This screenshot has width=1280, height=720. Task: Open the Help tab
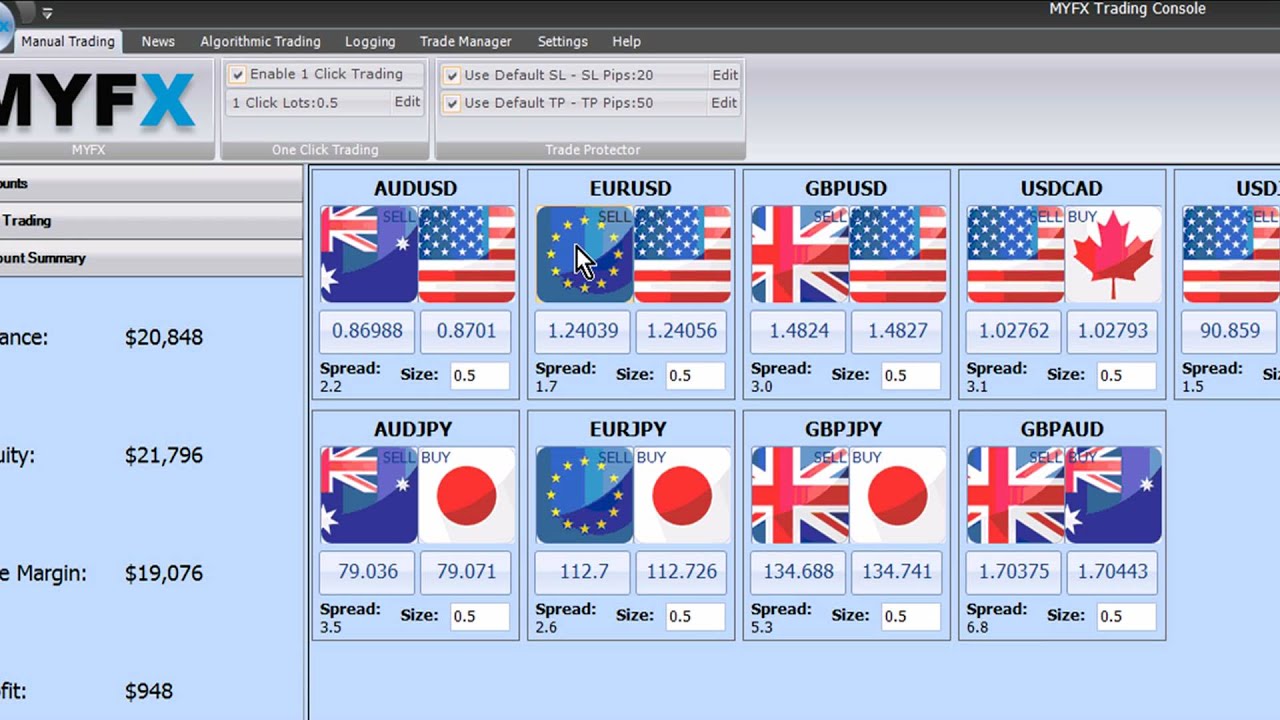[626, 42]
